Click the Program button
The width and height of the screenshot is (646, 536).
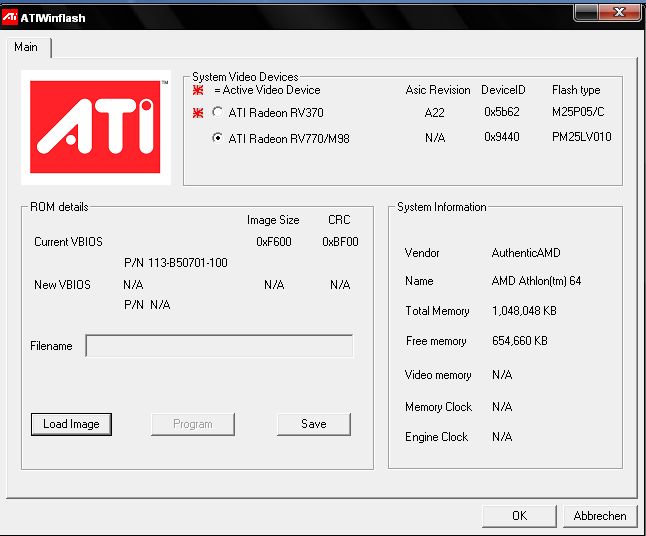(x=193, y=424)
